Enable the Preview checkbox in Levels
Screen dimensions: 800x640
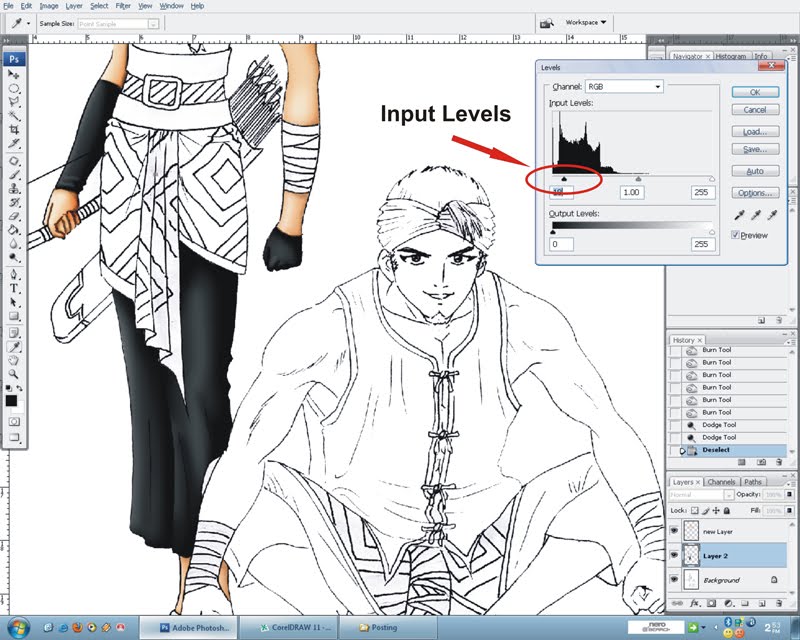(735, 235)
